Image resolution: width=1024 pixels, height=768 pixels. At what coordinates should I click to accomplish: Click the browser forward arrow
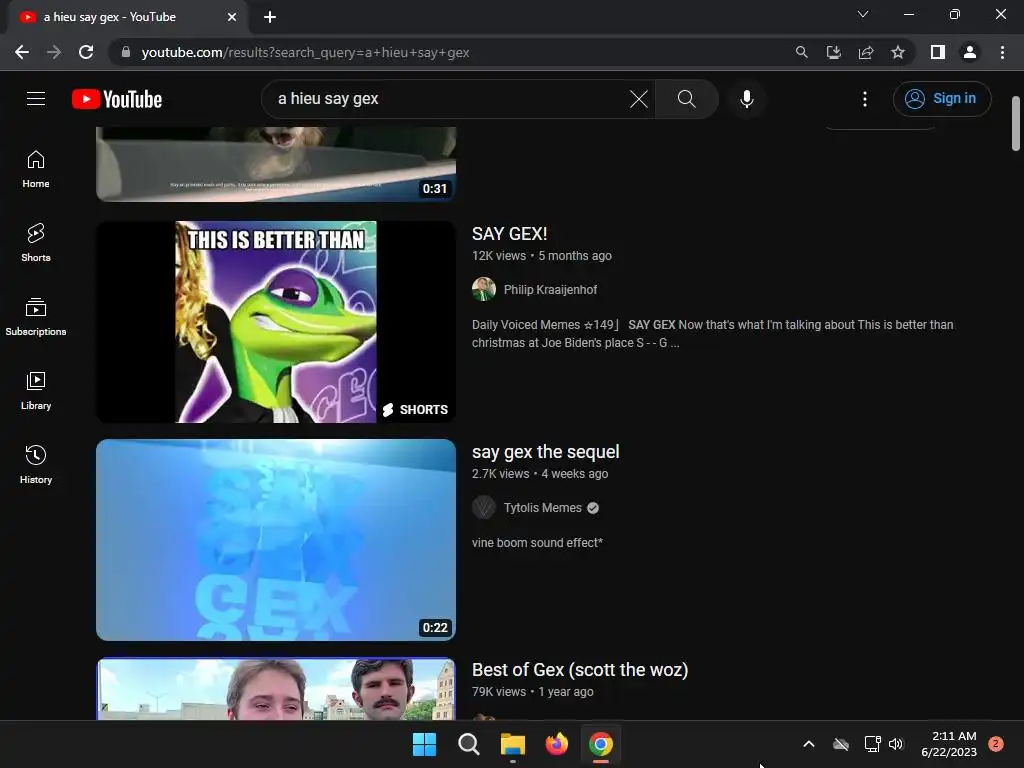pos(54,52)
